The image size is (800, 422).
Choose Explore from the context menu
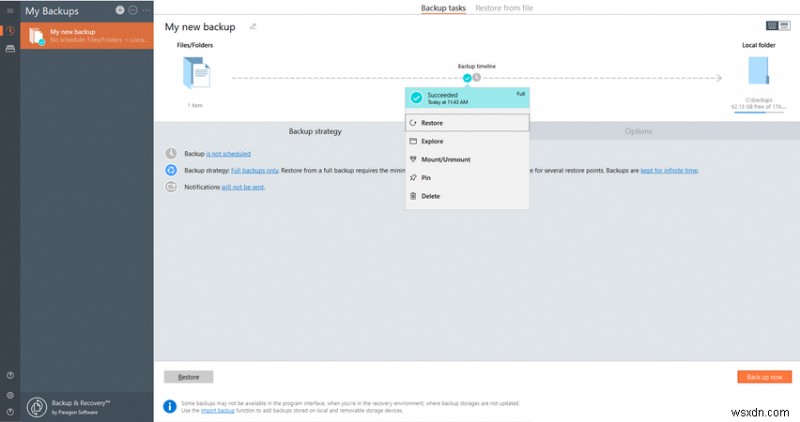click(467, 141)
